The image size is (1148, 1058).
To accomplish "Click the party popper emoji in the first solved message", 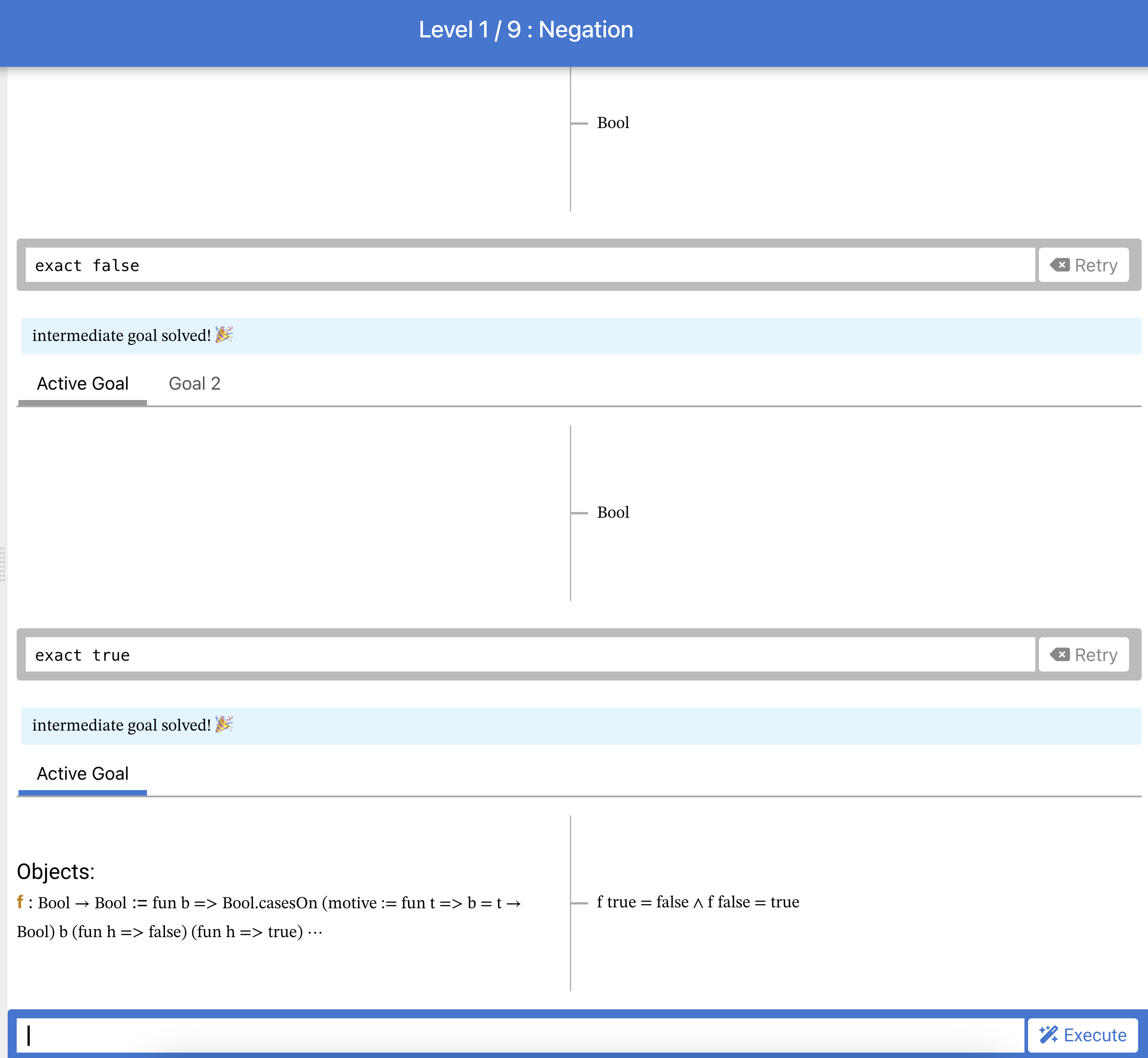I will 224,335.
